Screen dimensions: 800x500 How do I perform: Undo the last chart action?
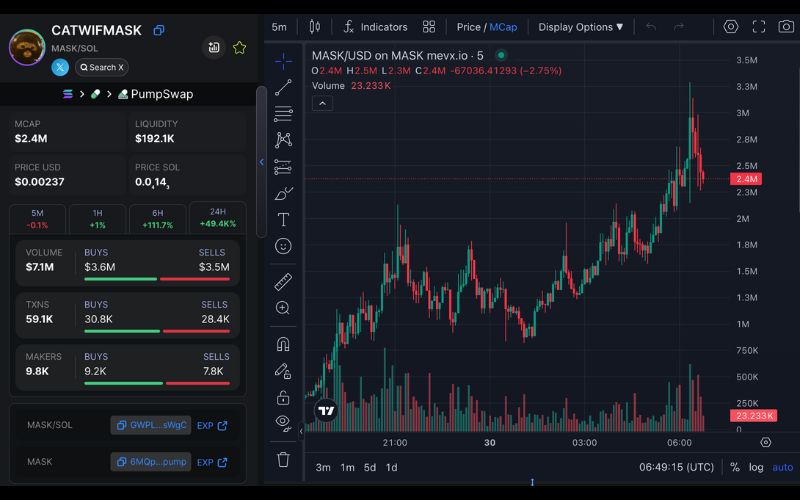pyautogui.click(x=651, y=27)
